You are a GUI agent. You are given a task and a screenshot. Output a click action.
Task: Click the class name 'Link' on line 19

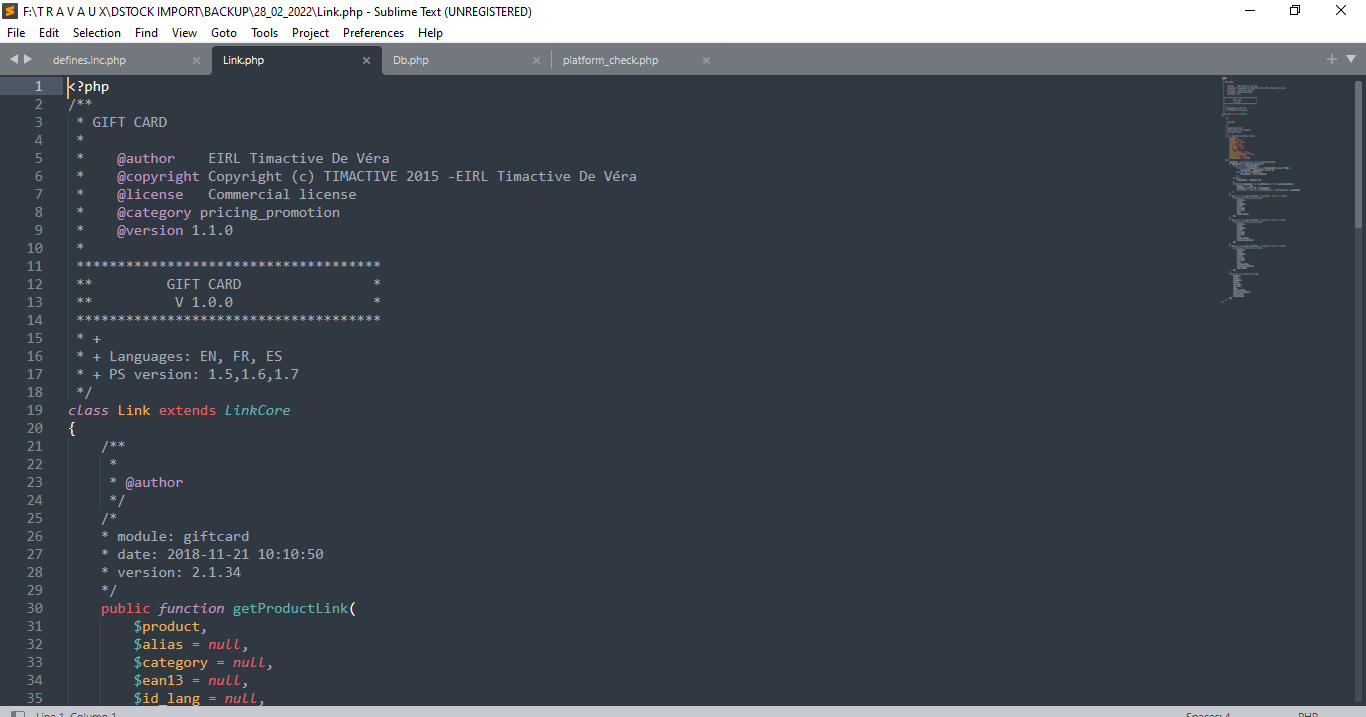coord(134,410)
